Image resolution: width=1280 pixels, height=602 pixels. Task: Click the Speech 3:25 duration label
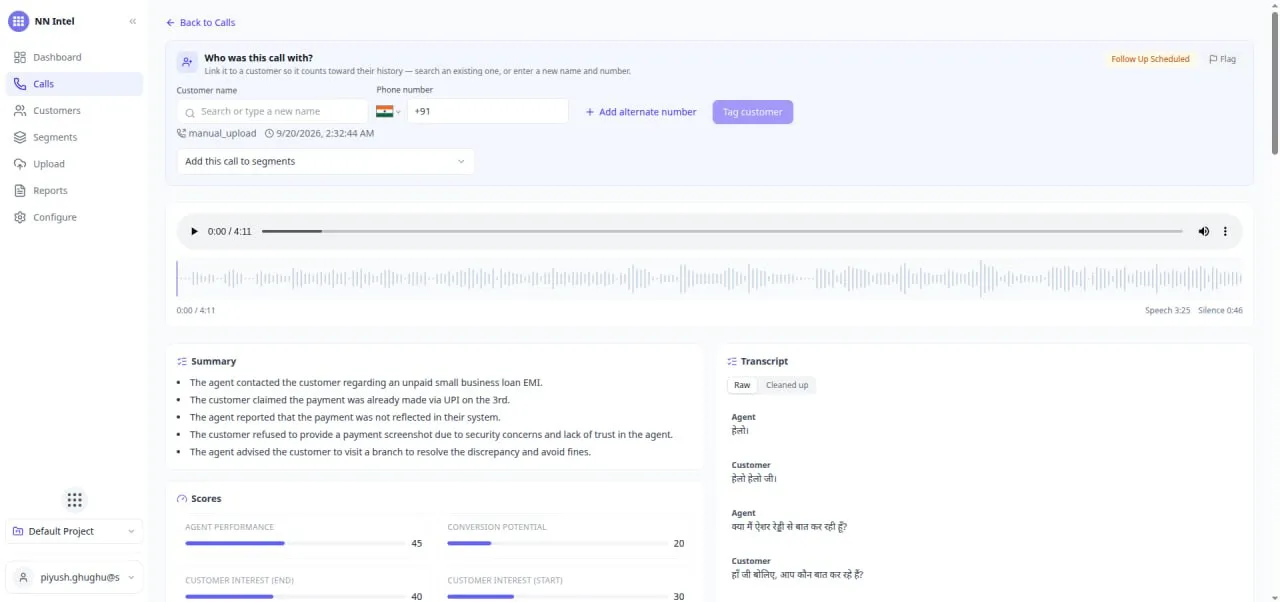click(1167, 310)
